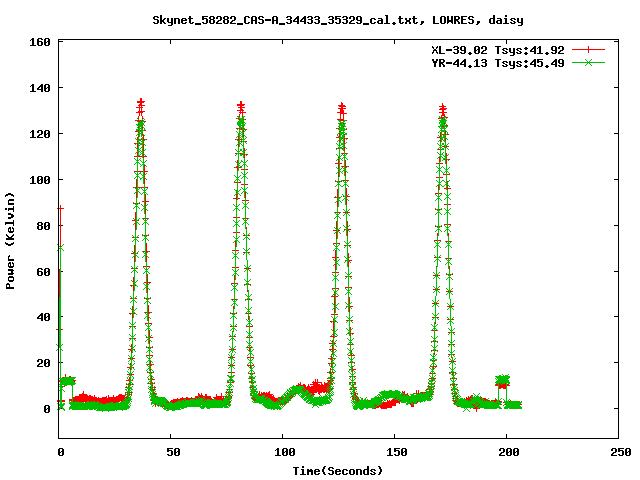Click the y-axis tick label 100
The height and width of the screenshot is (480, 640).
(x=40, y=180)
